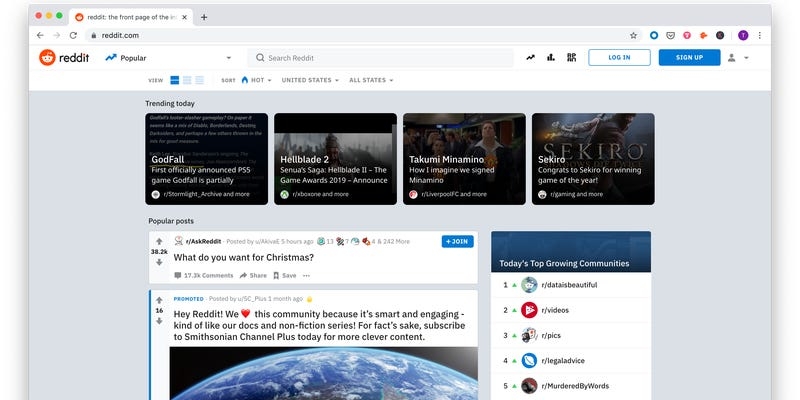Click the Reddit logo home link
This screenshot has height=400, width=800.
tap(64, 58)
